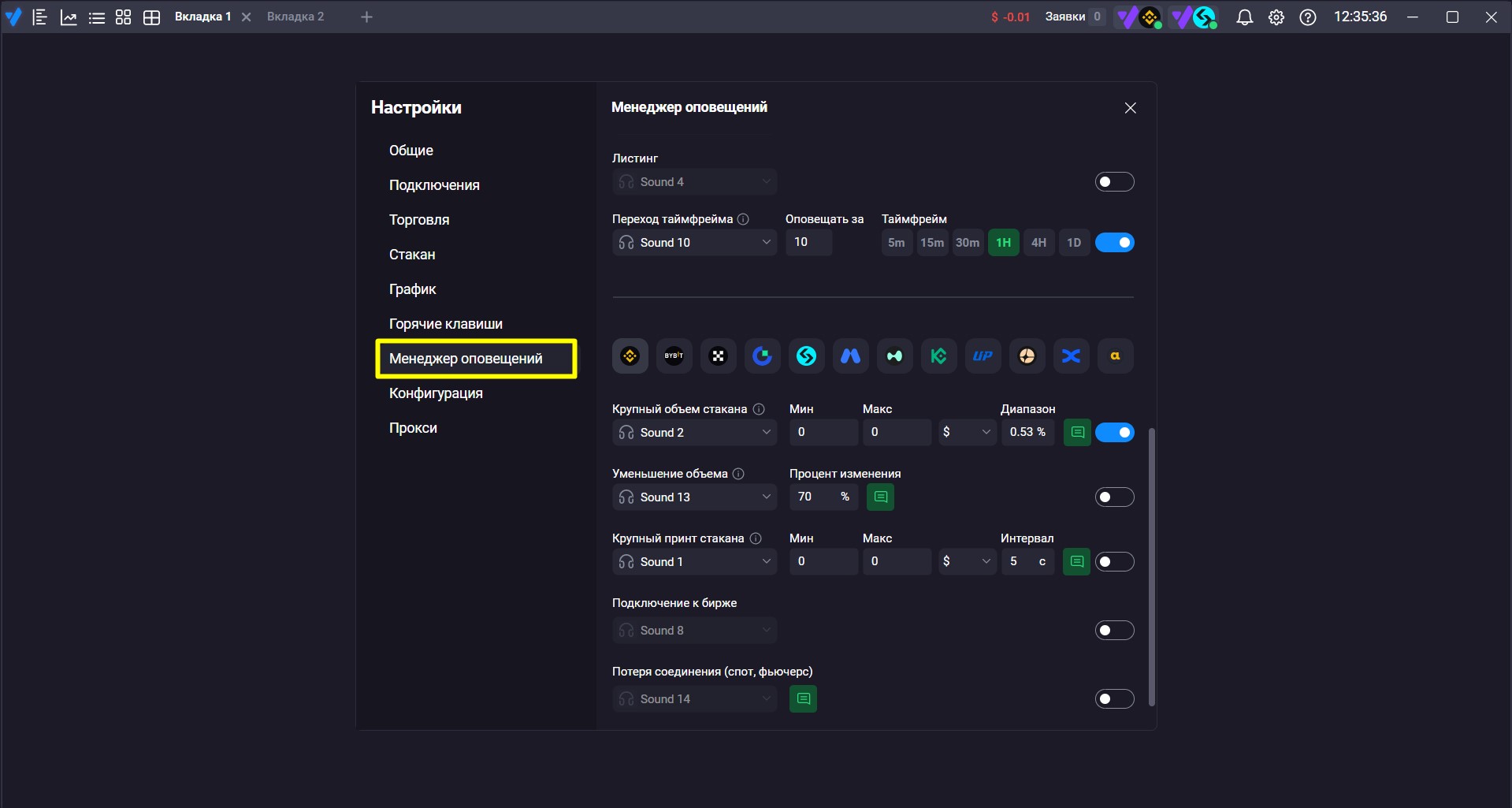Click the Диапазон percent input field
The width and height of the screenshot is (1512, 808).
(x=1028, y=432)
